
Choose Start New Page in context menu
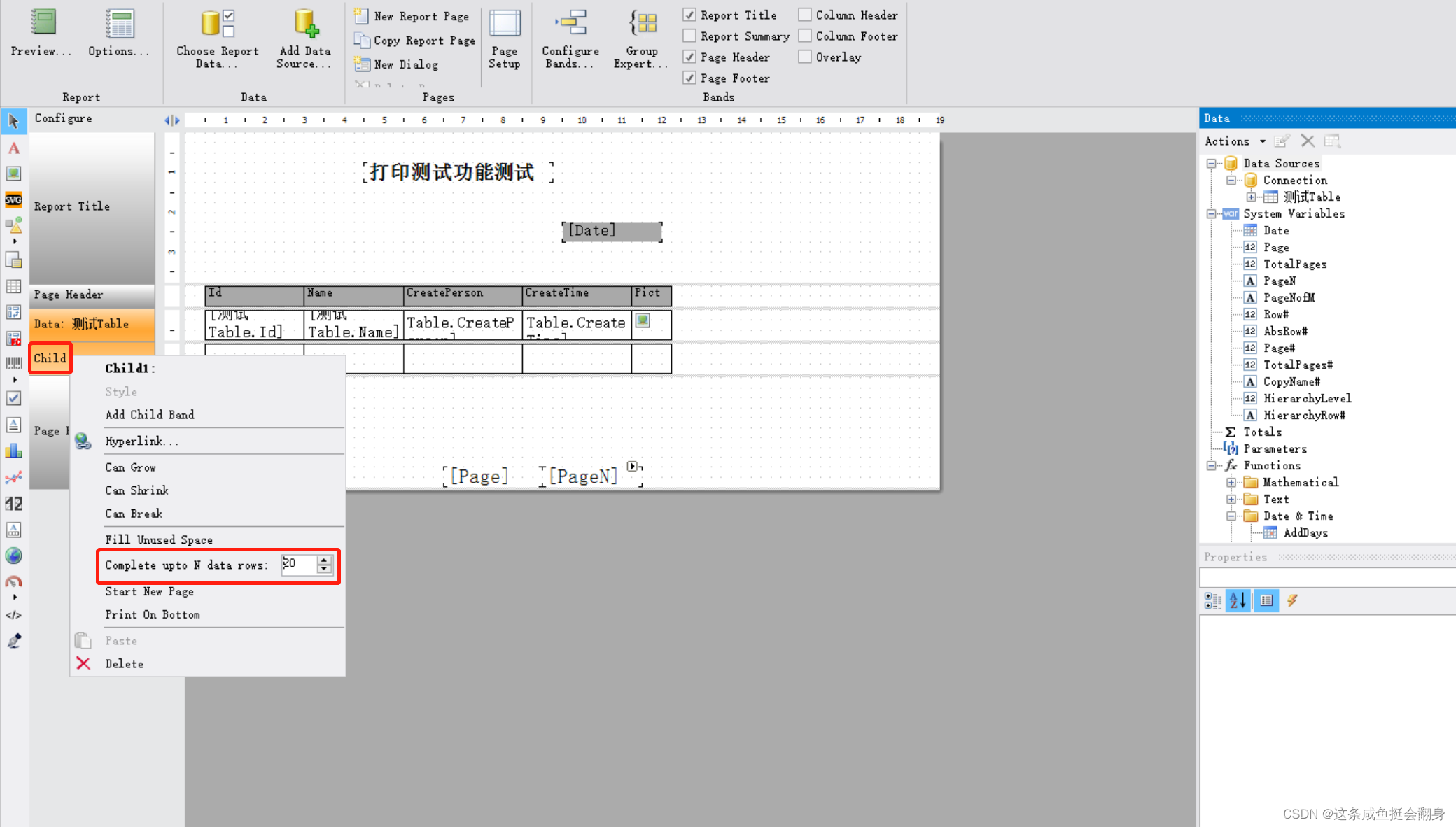[149, 591]
